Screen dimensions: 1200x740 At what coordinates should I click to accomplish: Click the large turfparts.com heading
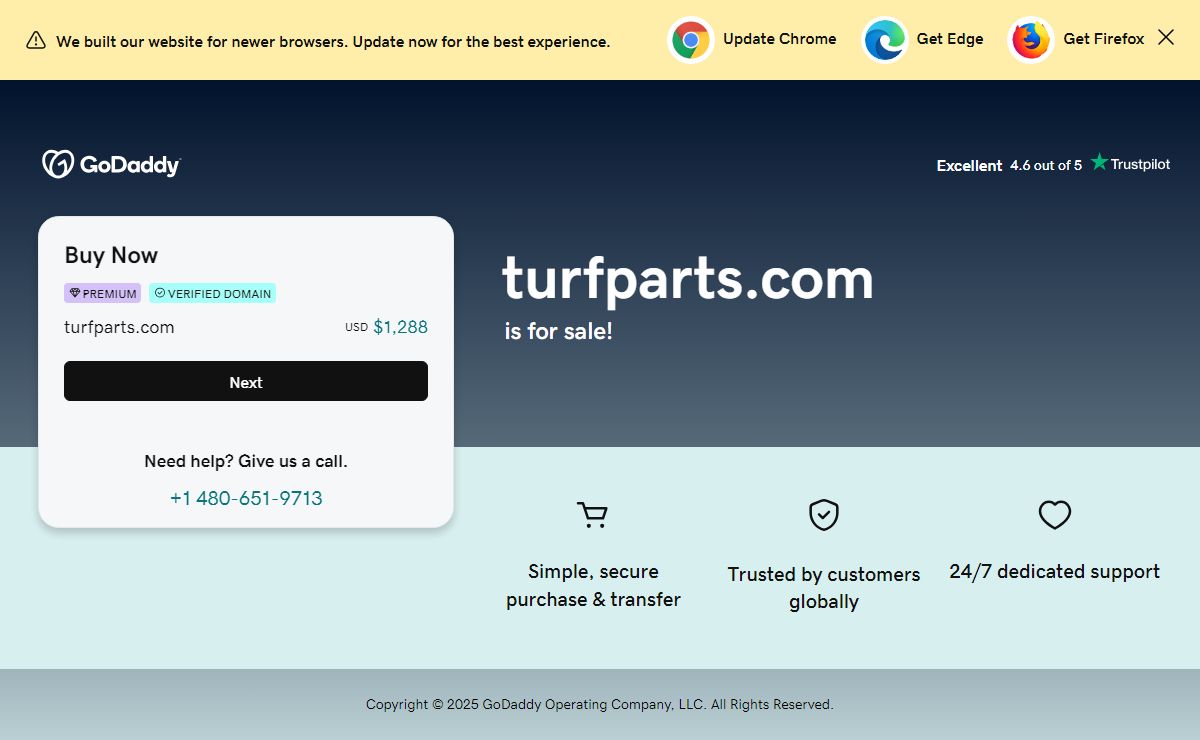tap(688, 279)
